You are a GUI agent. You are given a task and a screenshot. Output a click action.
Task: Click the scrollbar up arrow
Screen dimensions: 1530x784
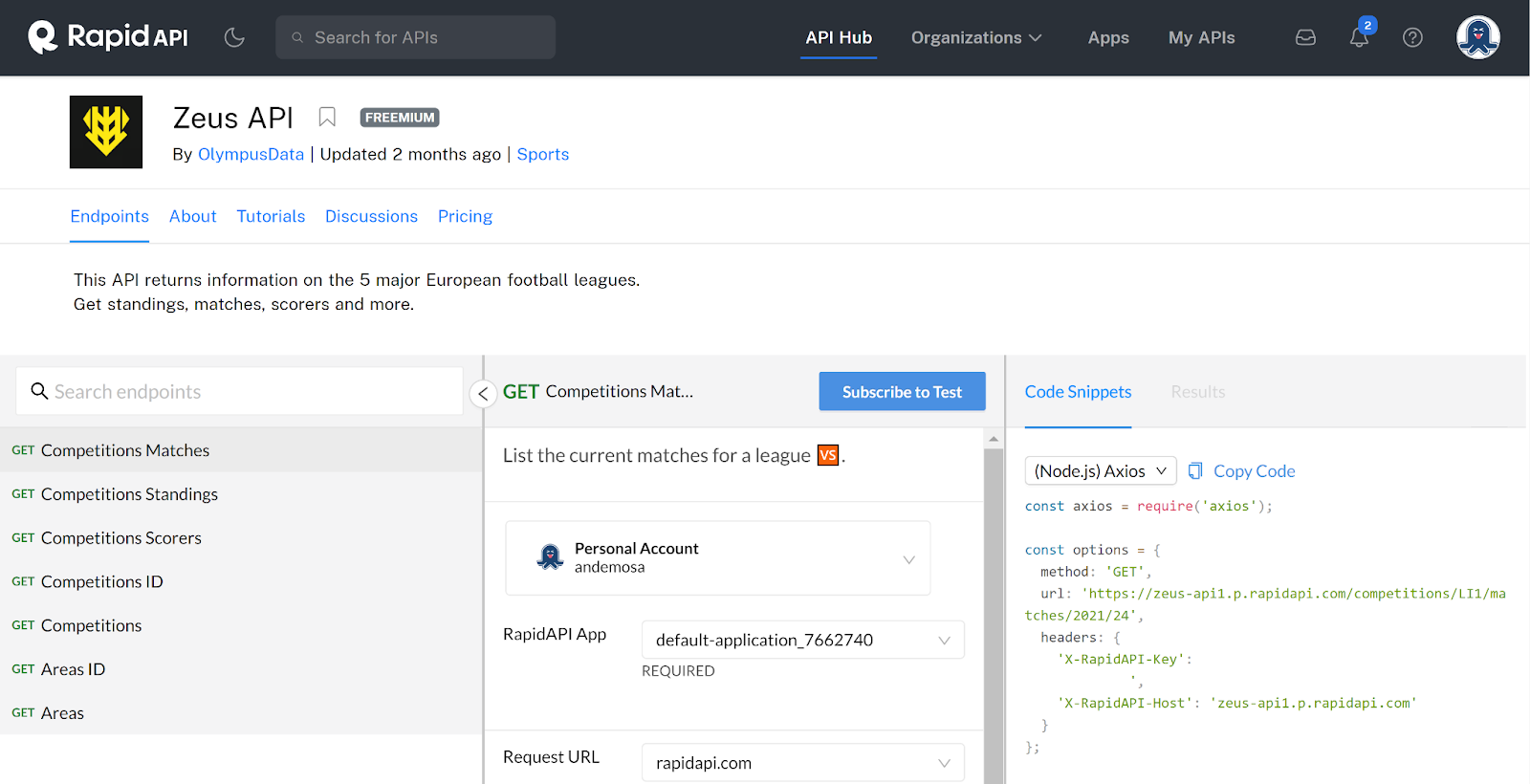[x=994, y=439]
